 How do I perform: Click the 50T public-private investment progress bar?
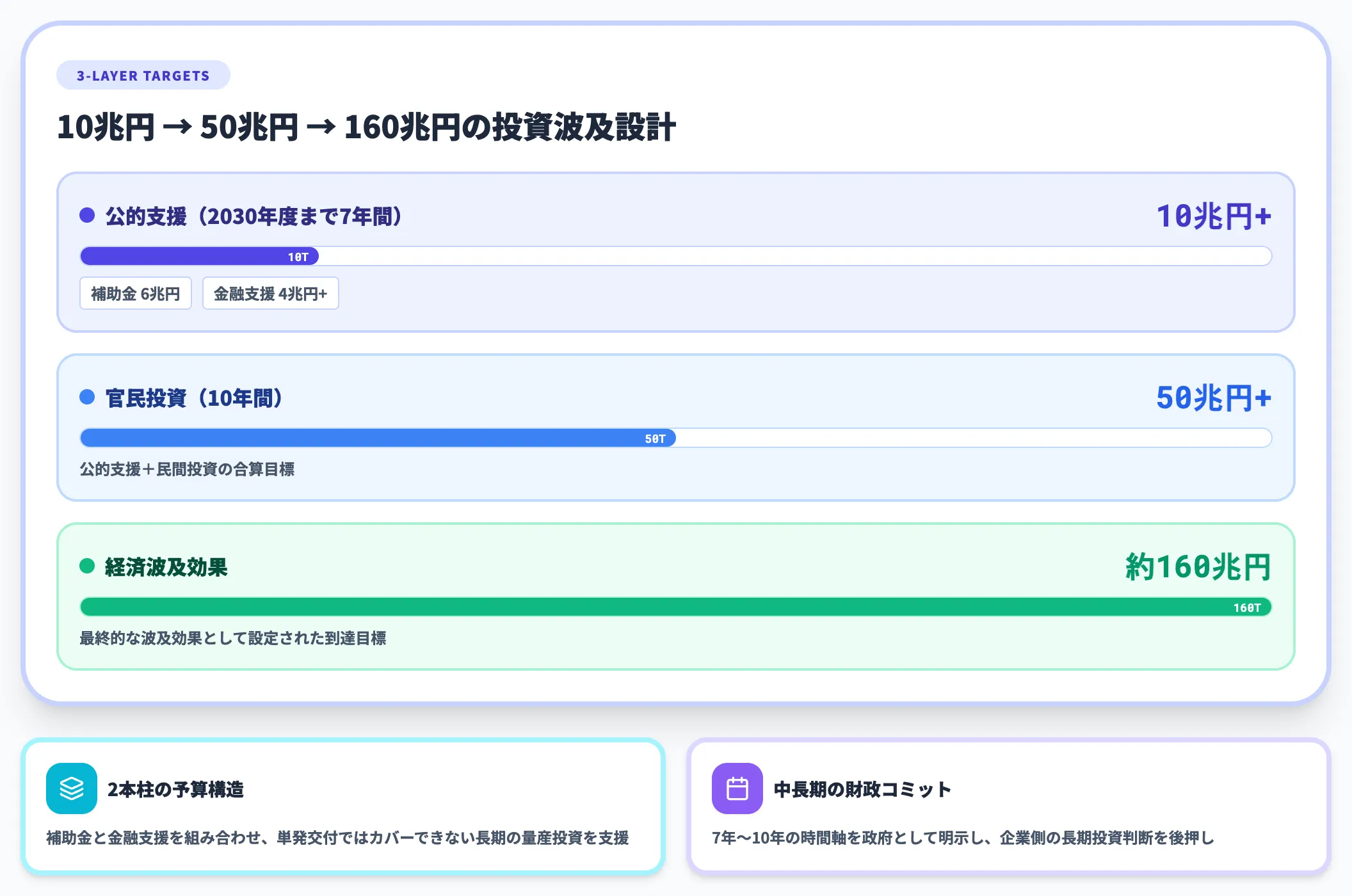[x=676, y=438]
